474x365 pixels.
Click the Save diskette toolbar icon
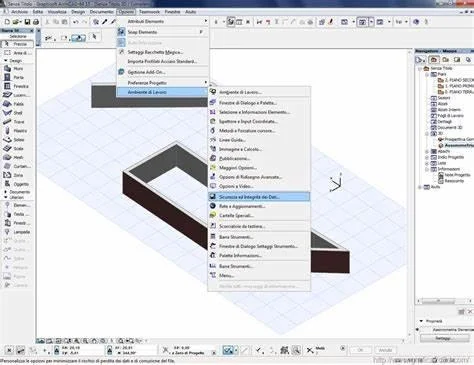pos(27,22)
